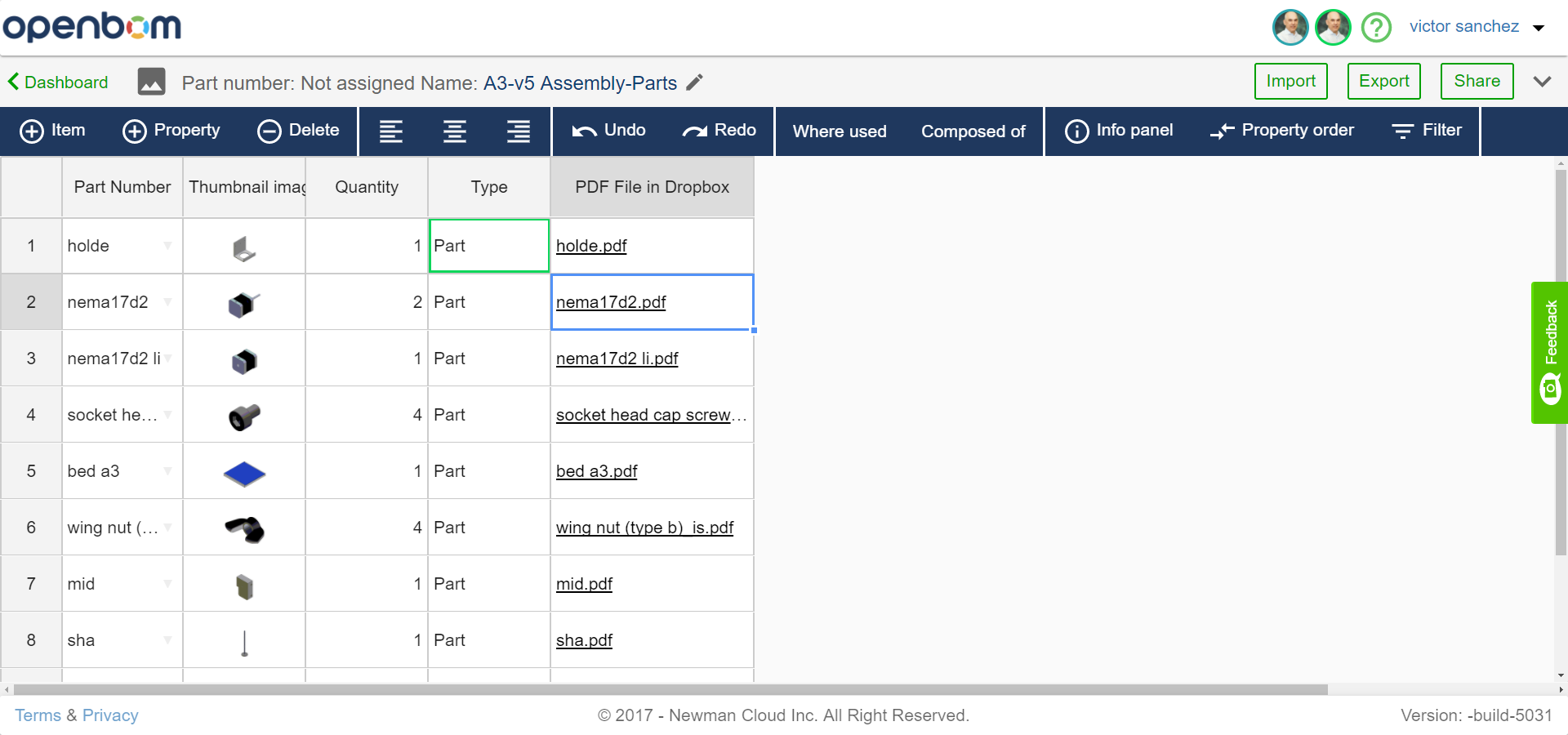Open the Info panel
Viewport: 1568px width, 735px height.
(1119, 131)
